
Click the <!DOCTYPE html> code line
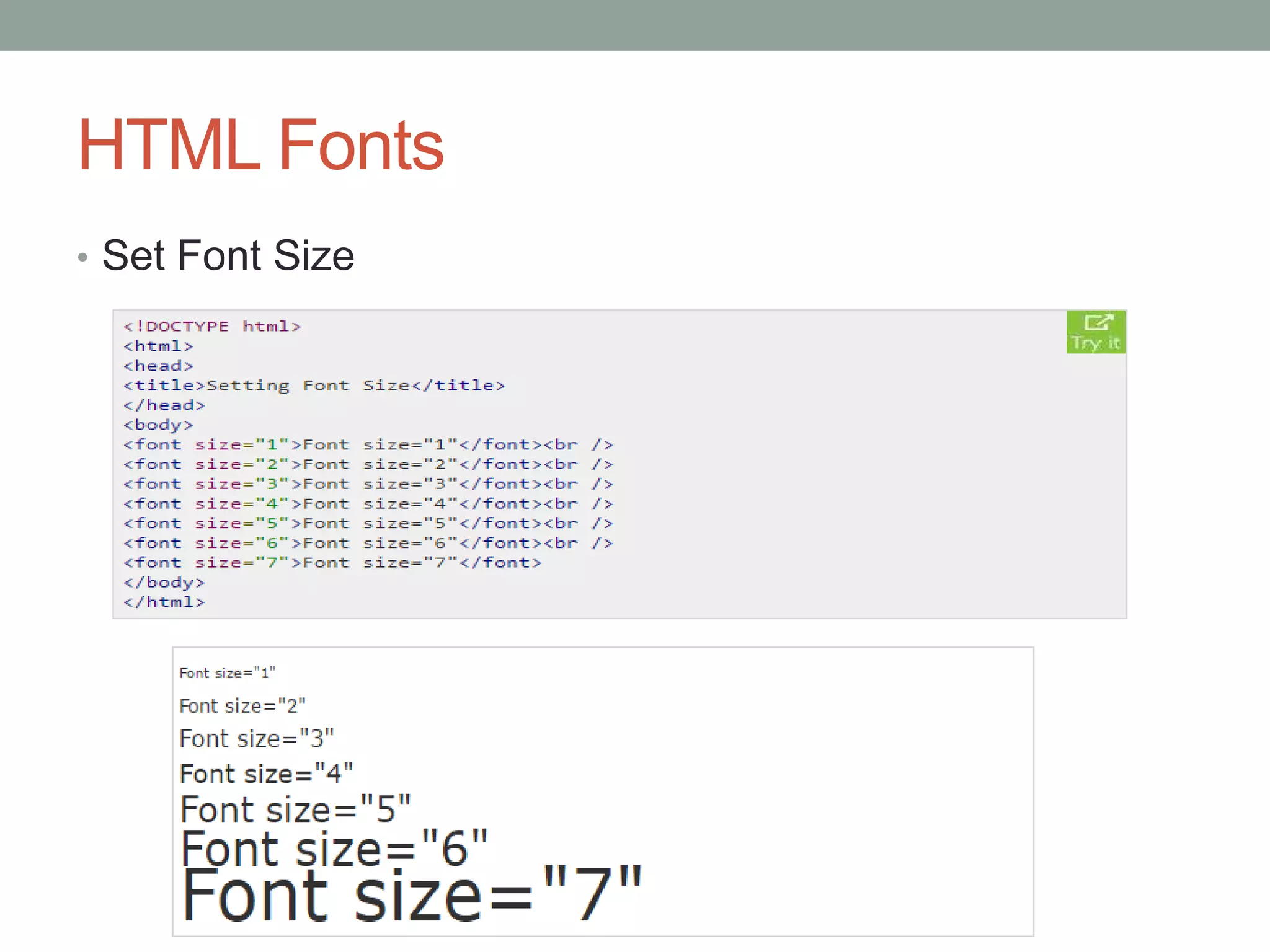tap(212, 327)
